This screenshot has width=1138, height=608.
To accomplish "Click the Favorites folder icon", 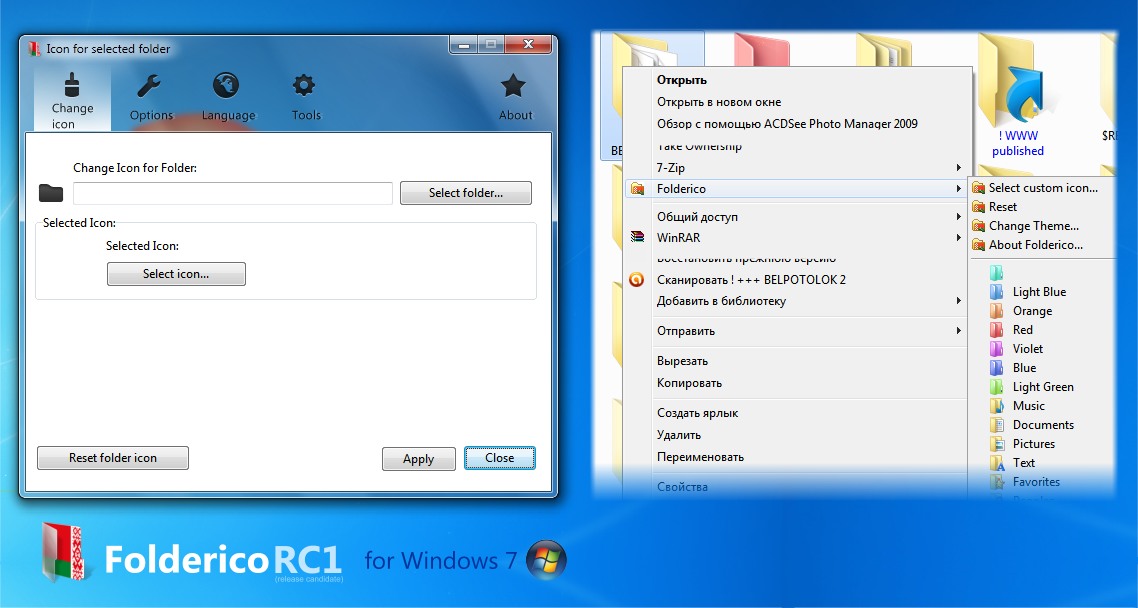I will tap(996, 481).
